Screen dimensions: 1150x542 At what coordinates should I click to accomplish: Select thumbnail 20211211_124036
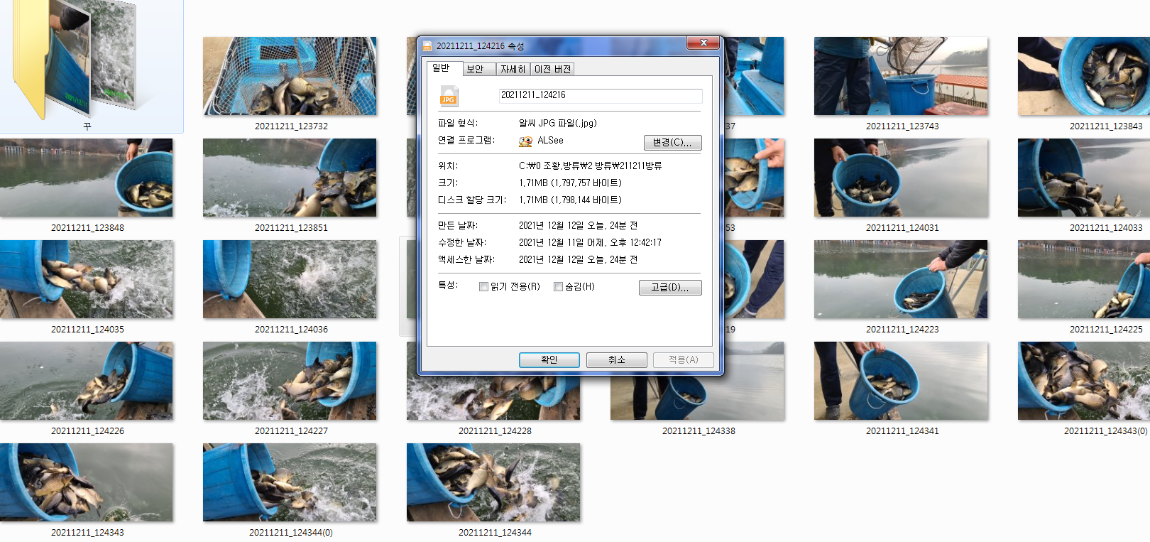290,279
